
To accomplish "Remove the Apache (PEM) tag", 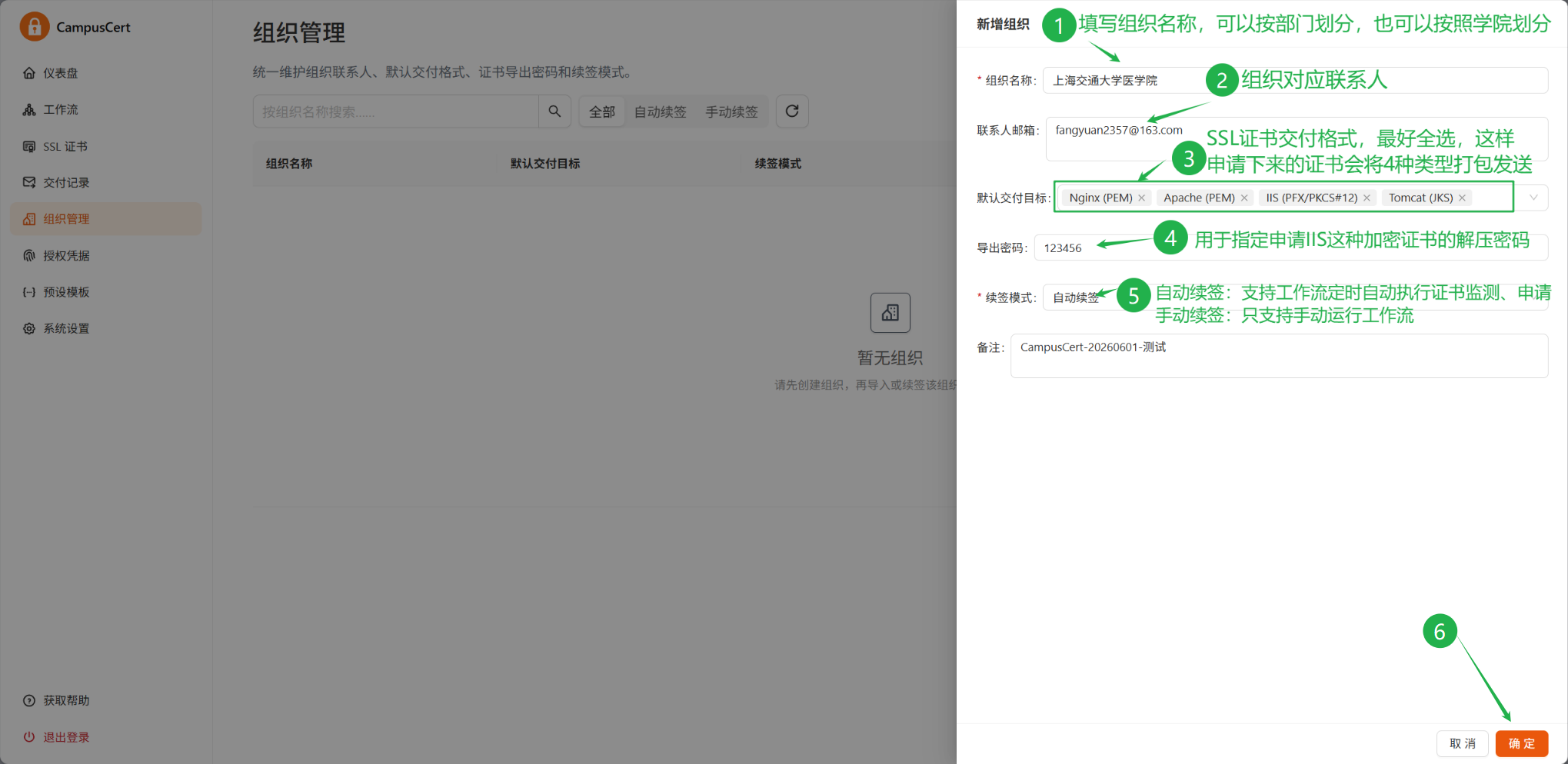I will [x=1244, y=198].
